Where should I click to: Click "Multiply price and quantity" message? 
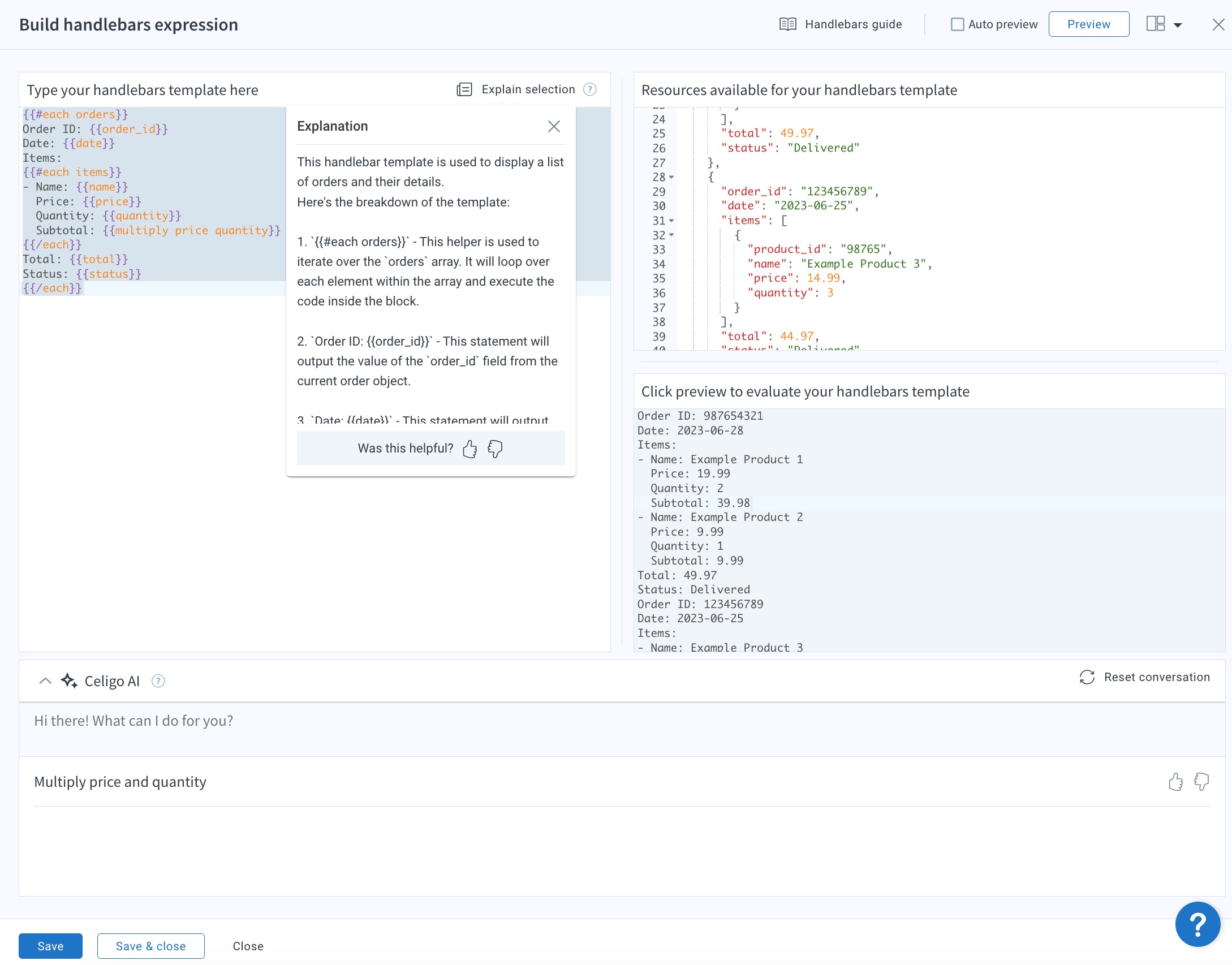[120, 782]
